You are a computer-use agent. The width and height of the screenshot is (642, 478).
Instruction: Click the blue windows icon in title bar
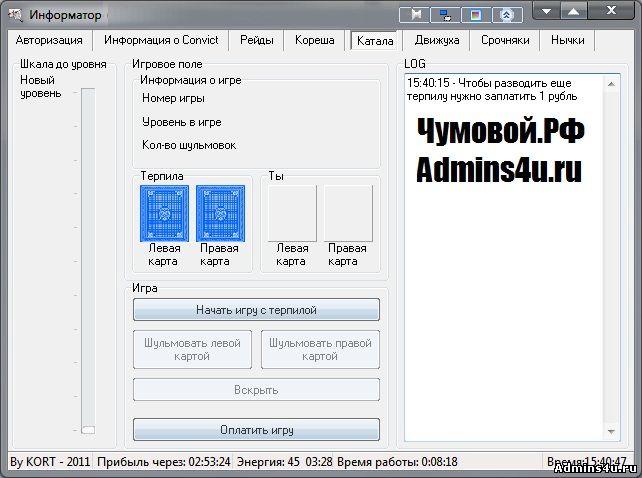[x=445, y=15]
